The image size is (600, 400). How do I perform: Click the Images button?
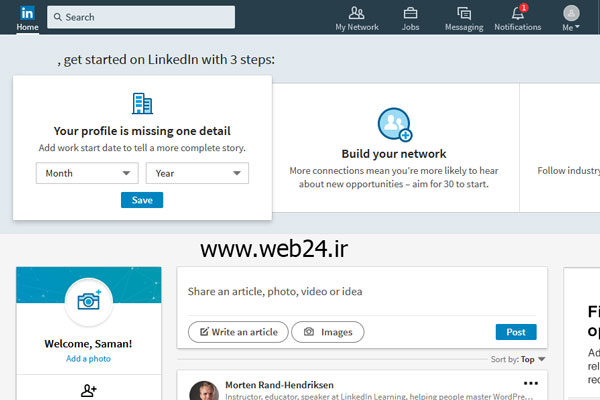click(x=328, y=332)
